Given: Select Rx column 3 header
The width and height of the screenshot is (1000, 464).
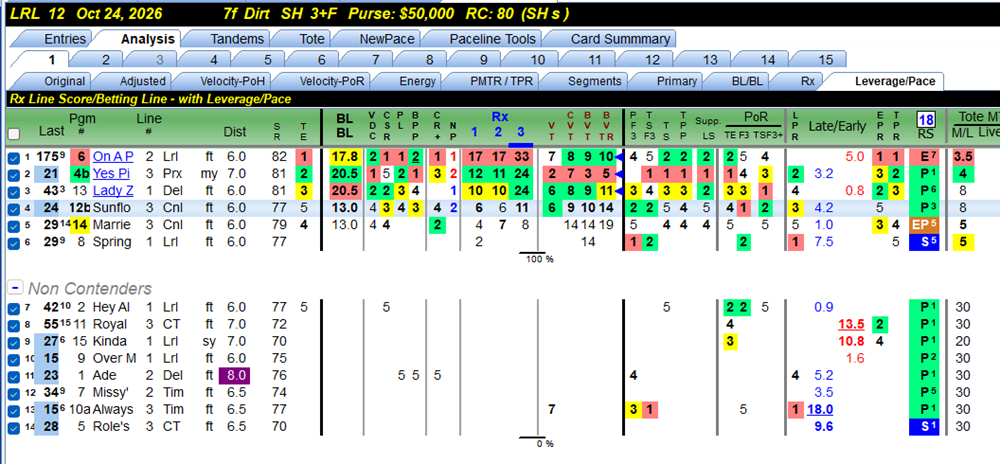Looking at the screenshot, I should point(520,132).
